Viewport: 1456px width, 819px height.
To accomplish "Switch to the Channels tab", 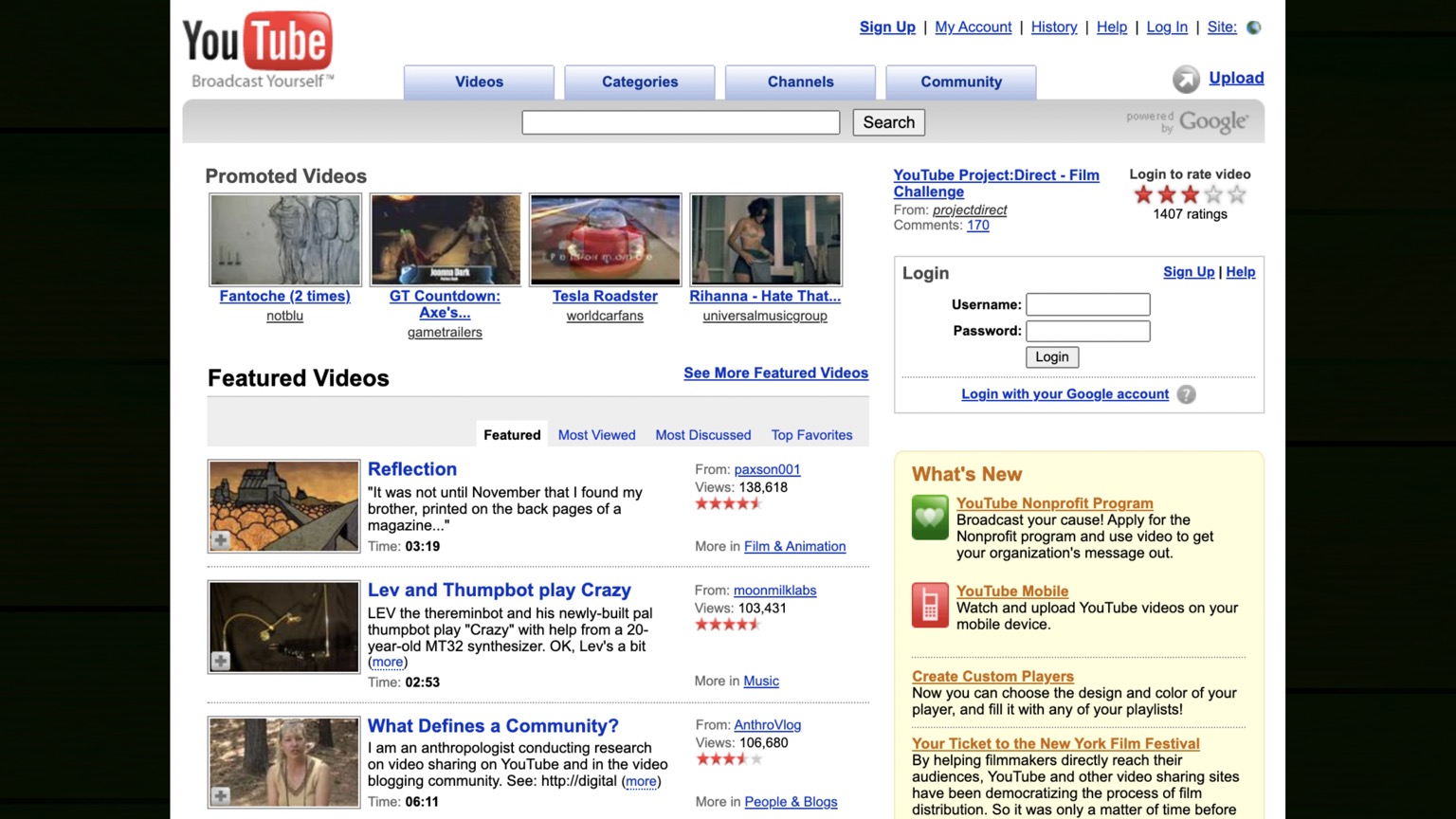I will [800, 82].
